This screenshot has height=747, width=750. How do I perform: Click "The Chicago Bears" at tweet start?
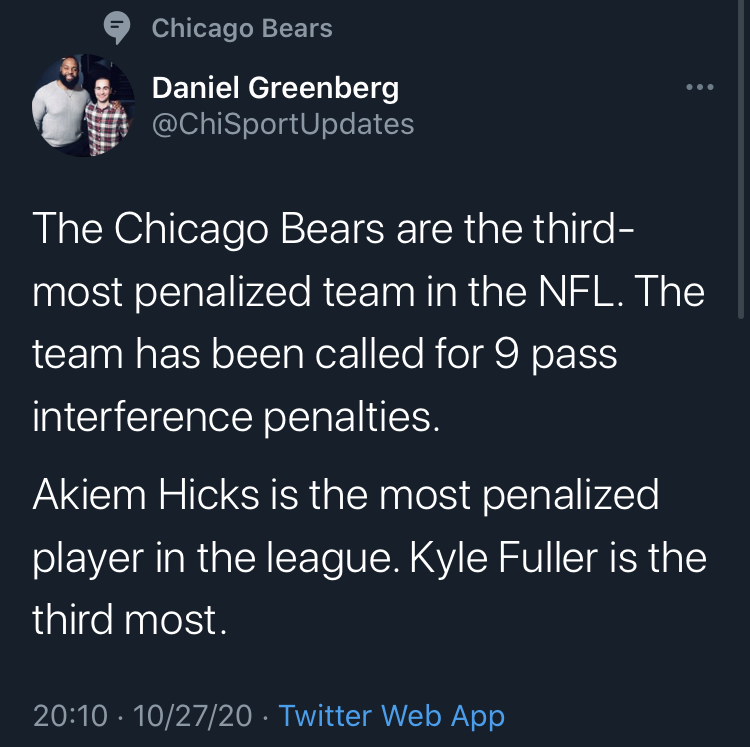[208, 230]
